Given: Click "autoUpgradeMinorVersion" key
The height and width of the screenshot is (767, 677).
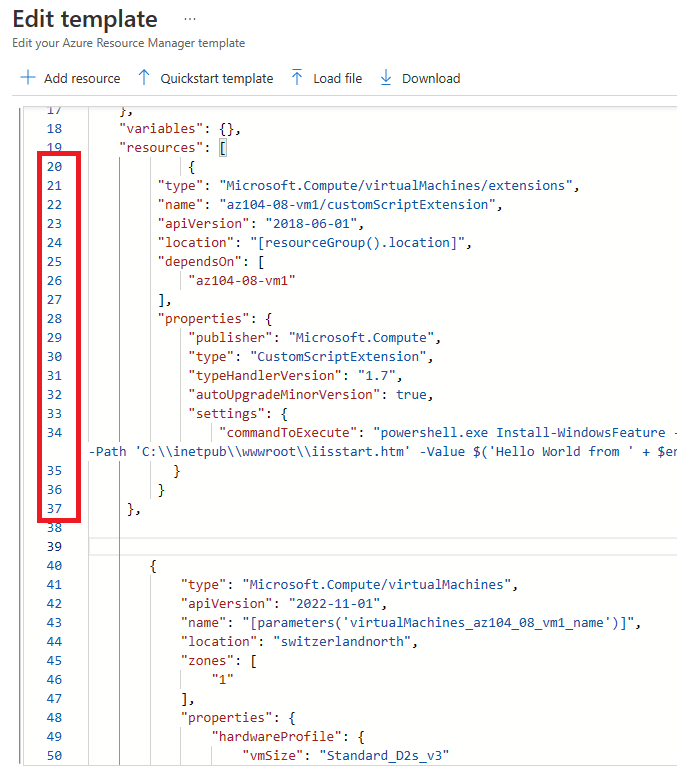Looking at the screenshot, I should click(284, 395).
